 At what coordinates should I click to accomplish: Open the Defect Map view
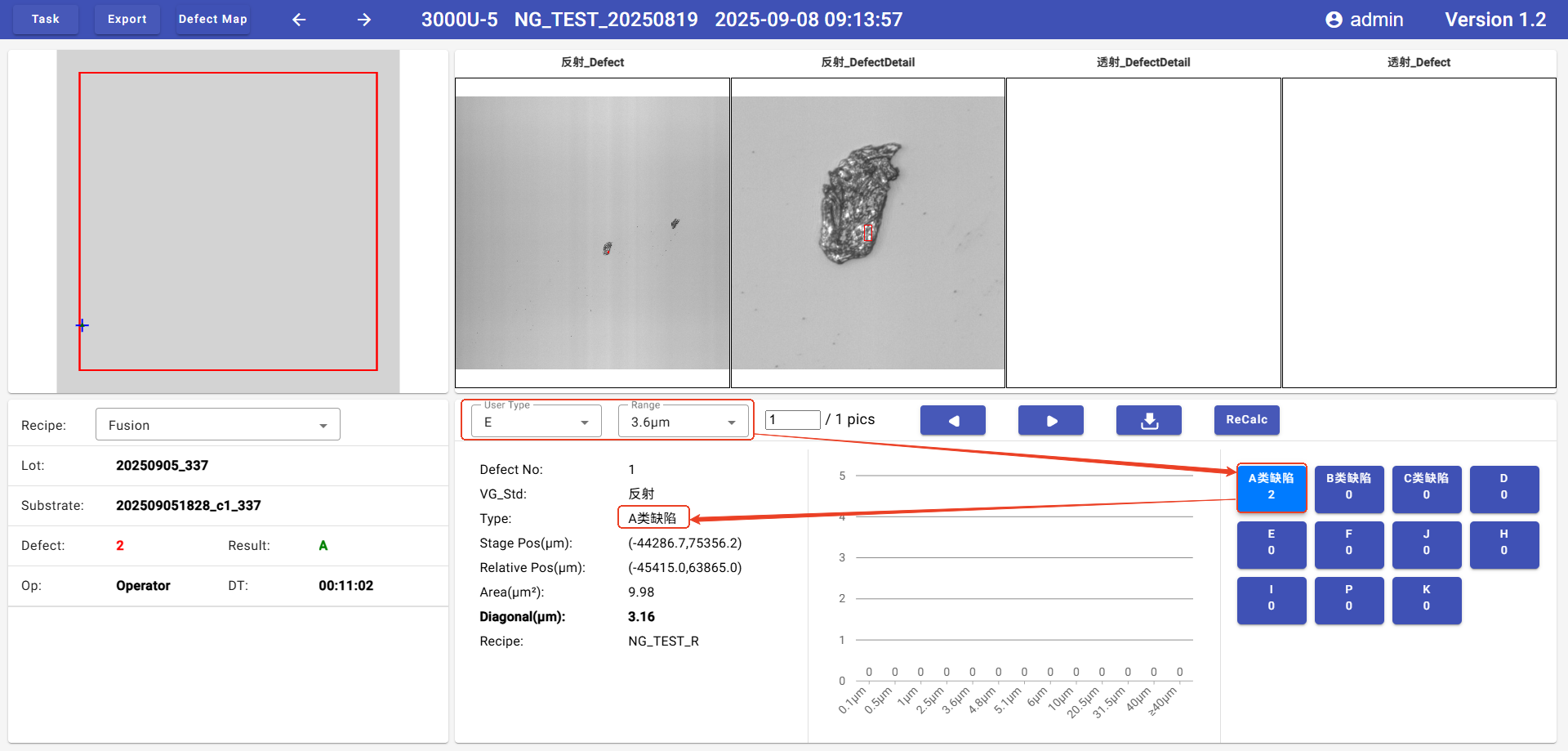212,19
